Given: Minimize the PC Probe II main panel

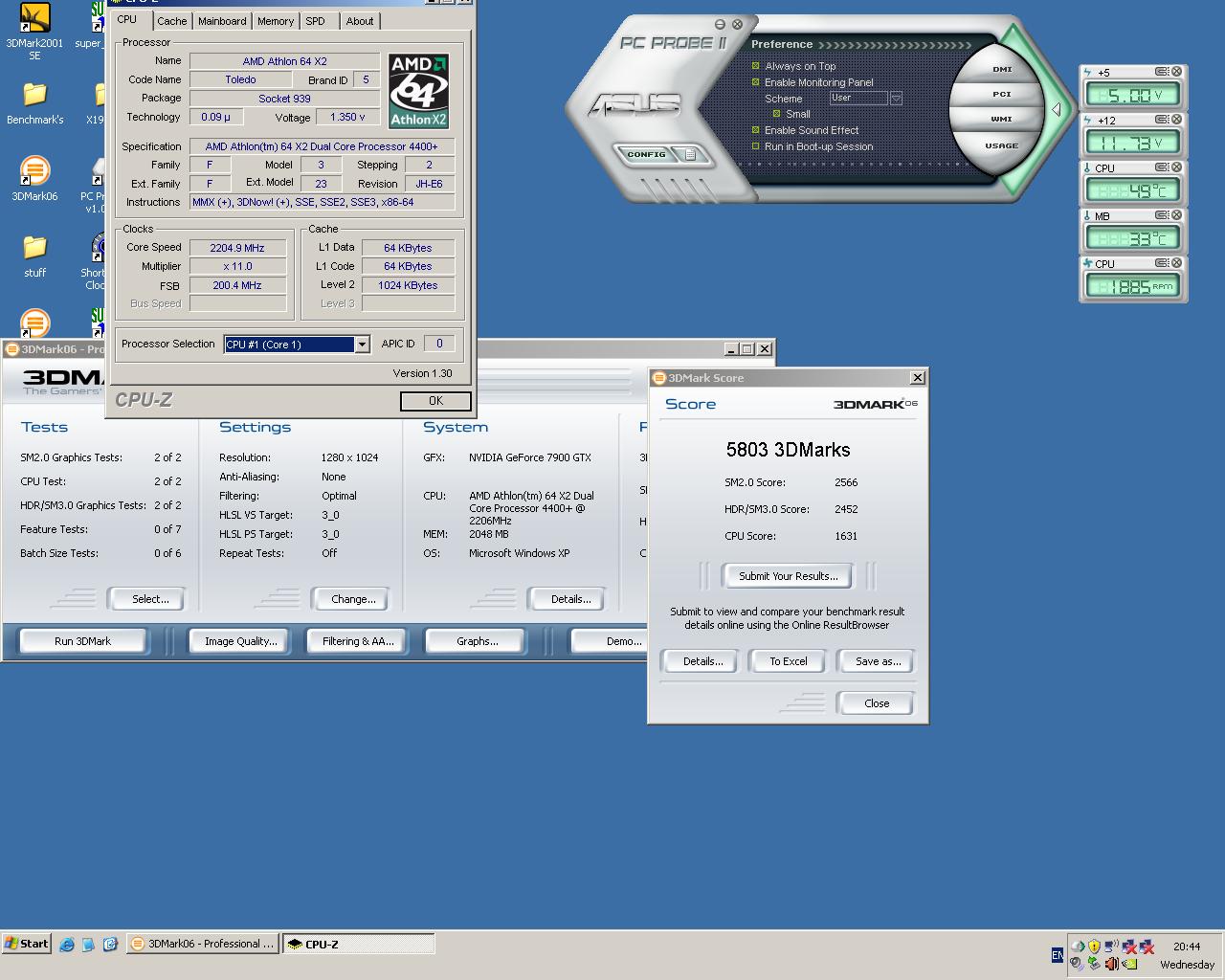Looking at the screenshot, I should pyautogui.click(x=721, y=24).
